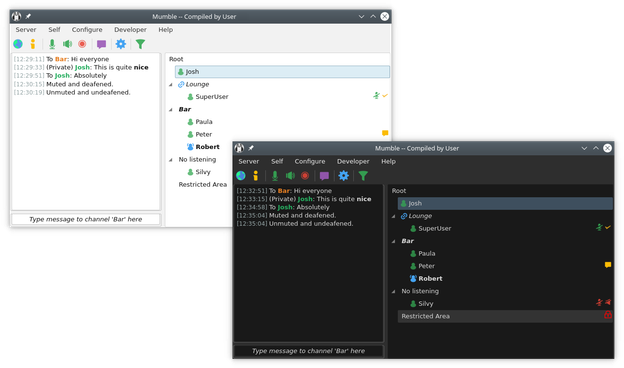Open settings gear icon in dark window
The width and height of the screenshot is (624, 368).
[x=343, y=175]
